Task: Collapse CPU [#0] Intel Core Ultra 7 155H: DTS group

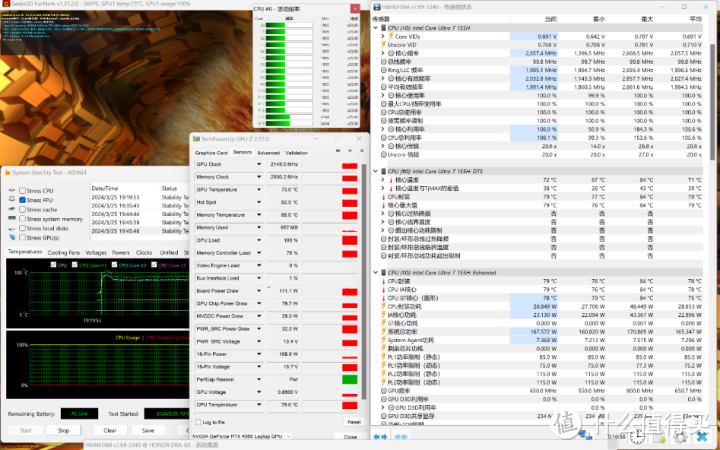Action: click(376, 171)
